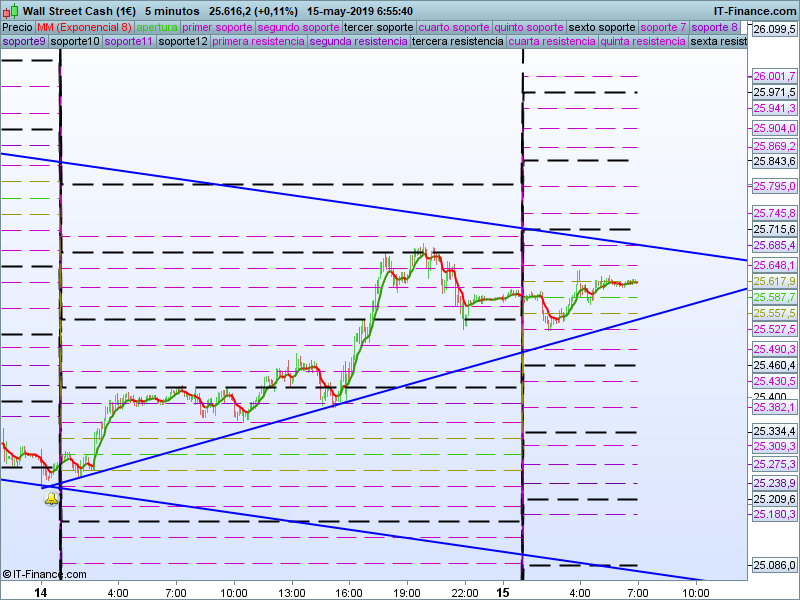The image size is (800, 600).
Task: Click the Wall Street Cash (1€) title
Action: click(79, 11)
